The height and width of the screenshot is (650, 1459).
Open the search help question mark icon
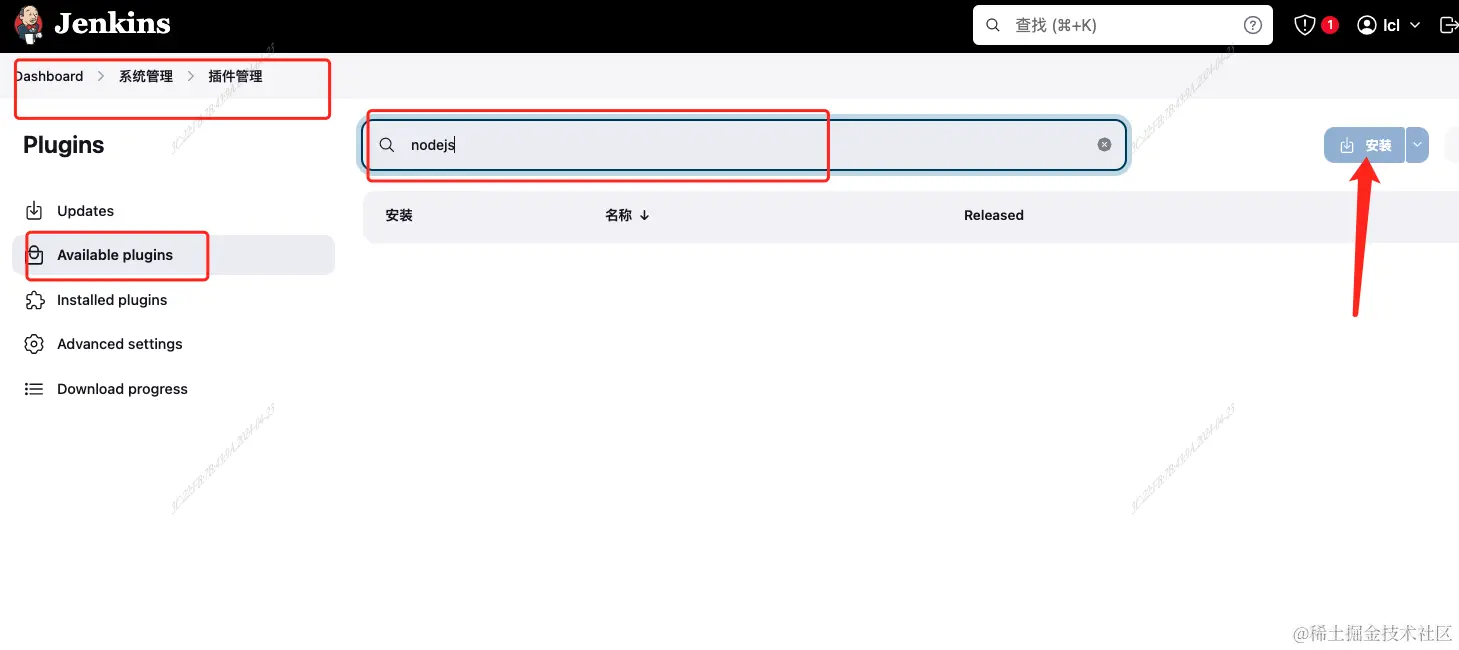(1252, 25)
